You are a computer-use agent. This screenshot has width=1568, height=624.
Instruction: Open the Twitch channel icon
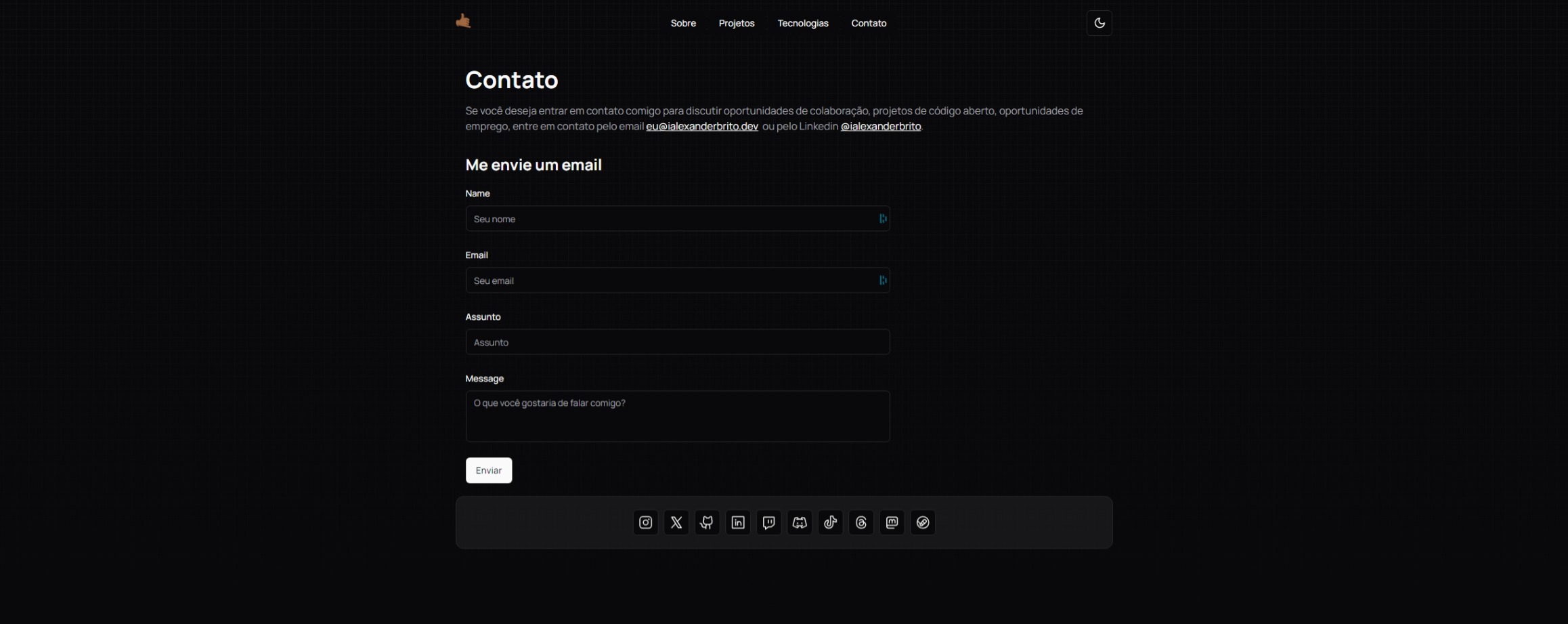click(768, 522)
